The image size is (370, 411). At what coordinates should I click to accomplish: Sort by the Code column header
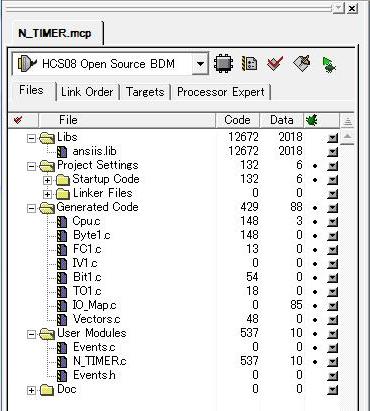[237, 120]
